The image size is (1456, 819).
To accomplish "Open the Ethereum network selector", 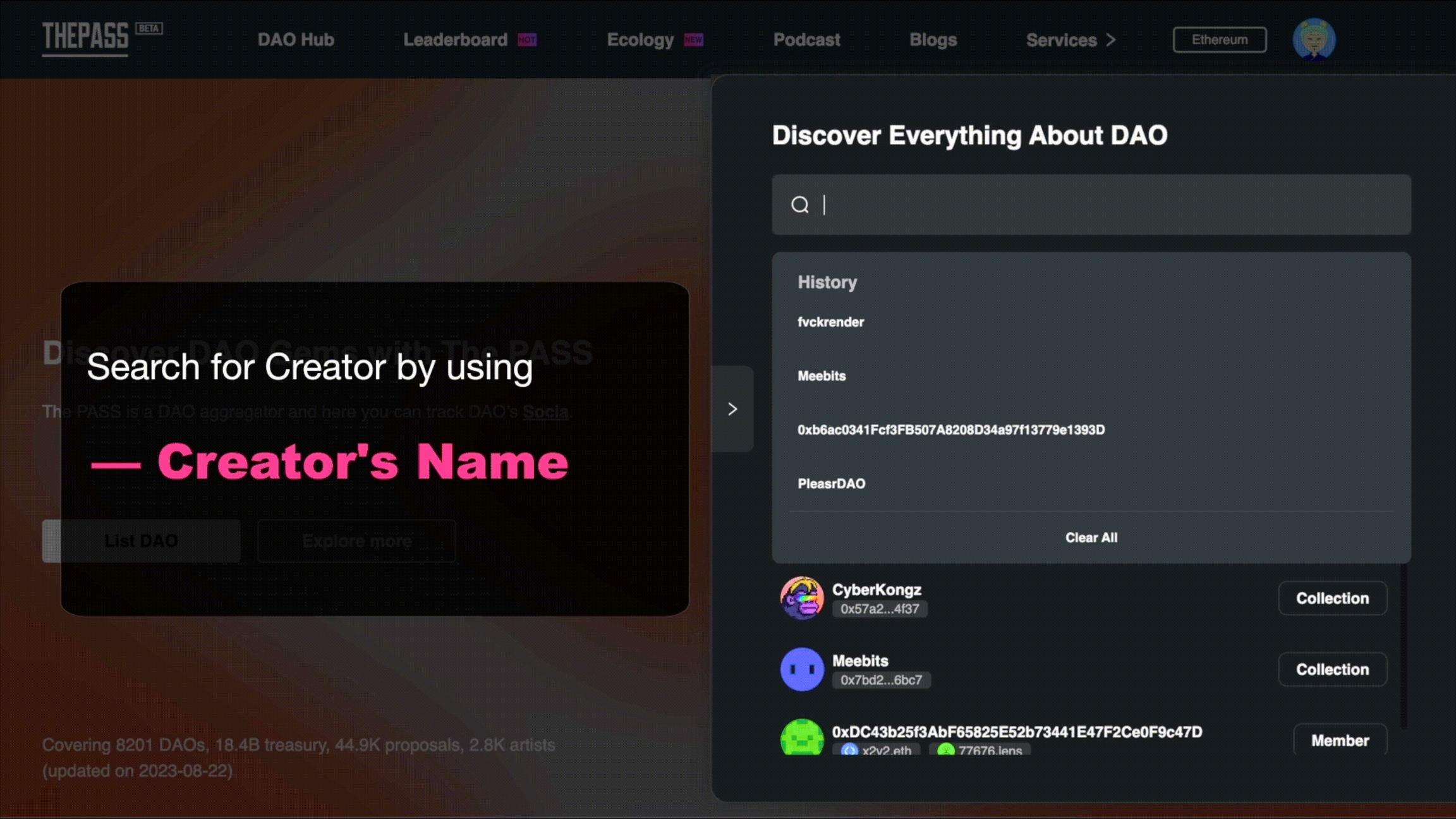I will [x=1219, y=40].
